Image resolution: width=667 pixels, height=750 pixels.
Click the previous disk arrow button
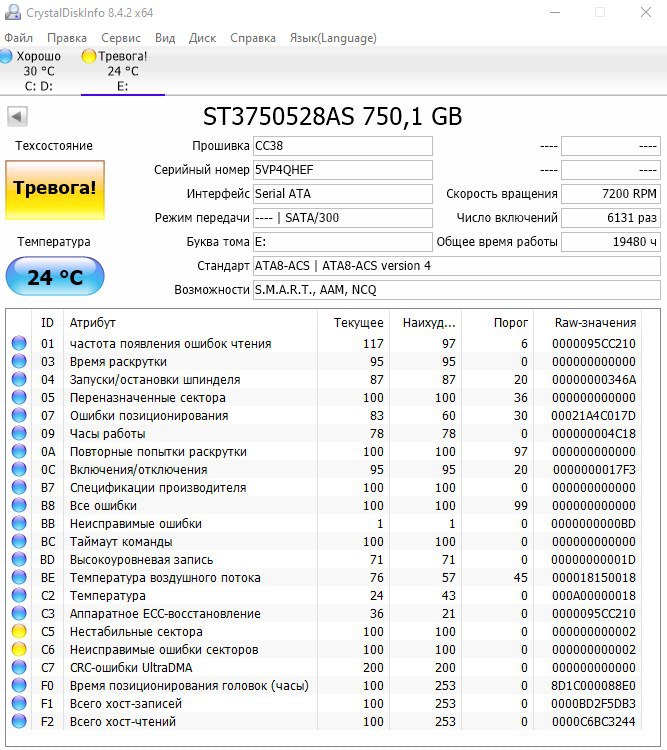[x=17, y=116]
